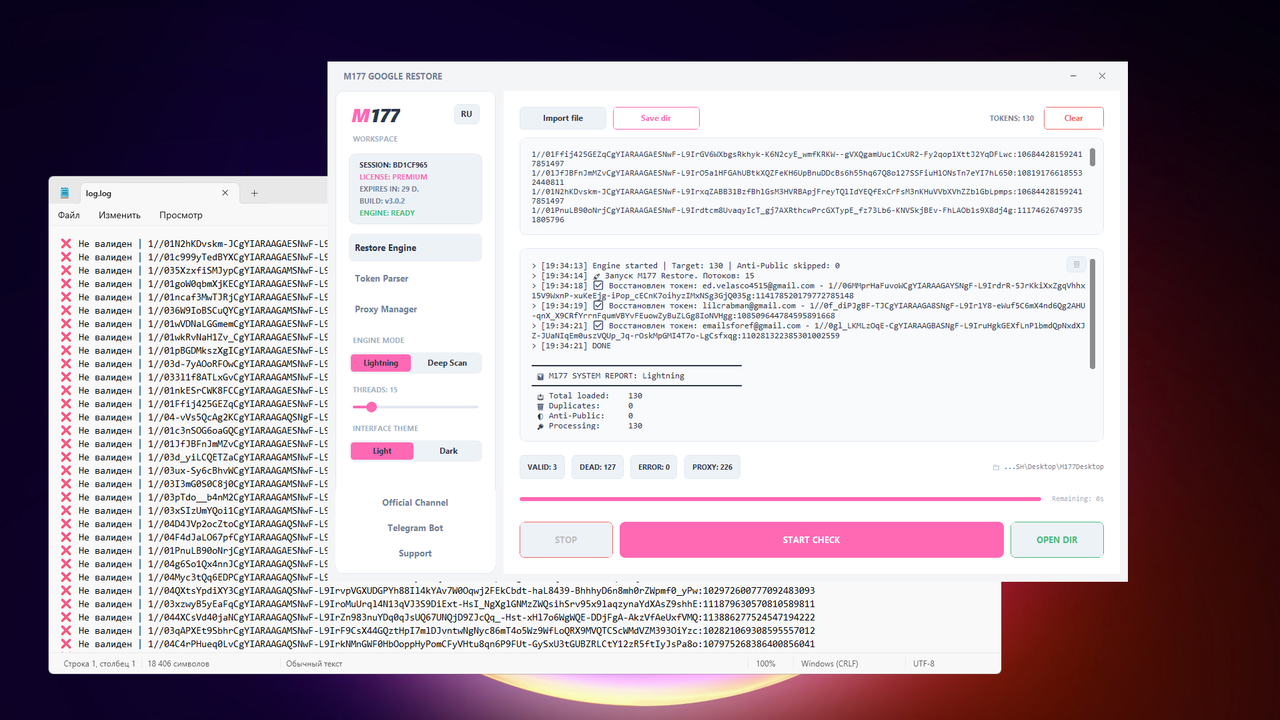Click the icon next to Total loaded
1280x720 pixels.
pyautogui.click(x=540, y=396)
